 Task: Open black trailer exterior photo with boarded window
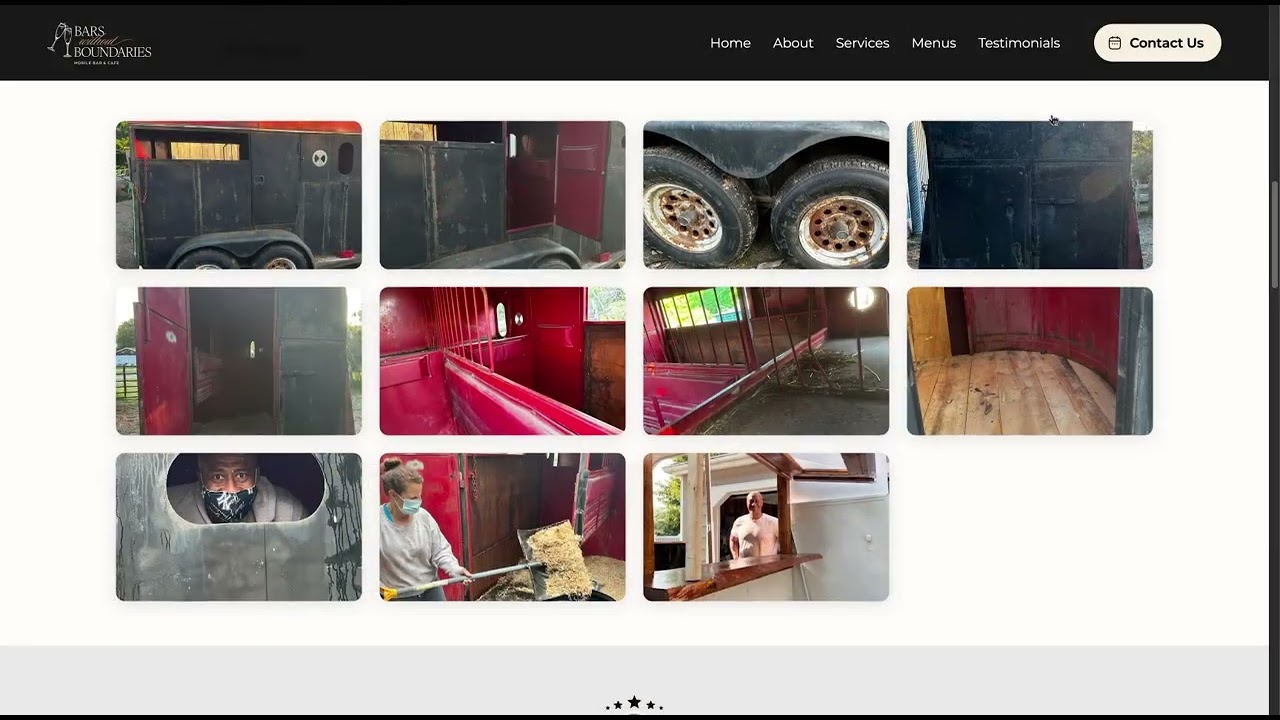pyautogui.click(x=239, y=195)
